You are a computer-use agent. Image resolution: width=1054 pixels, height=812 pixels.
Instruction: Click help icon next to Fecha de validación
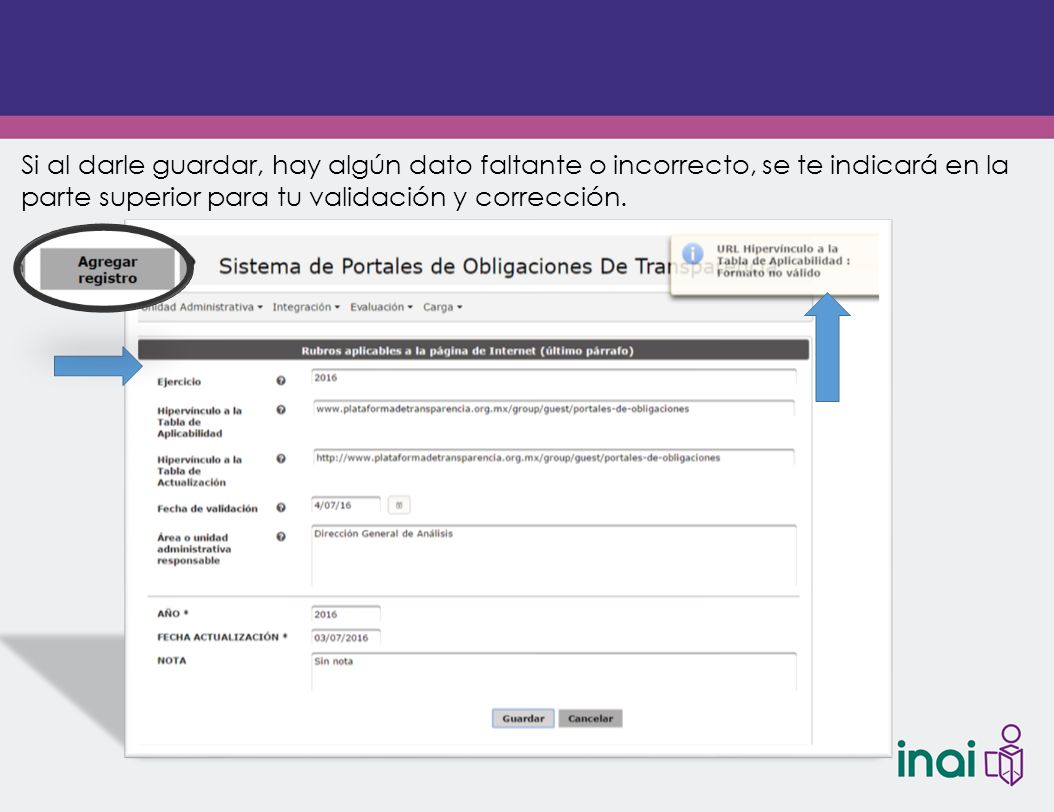[x=281, y=508]
